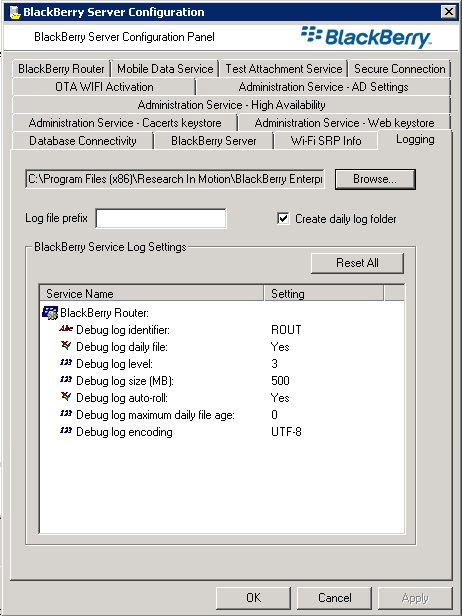Click the BlackBerry Router tree icon
This screenshot has width=462, height=616.
tap(50, 313)
